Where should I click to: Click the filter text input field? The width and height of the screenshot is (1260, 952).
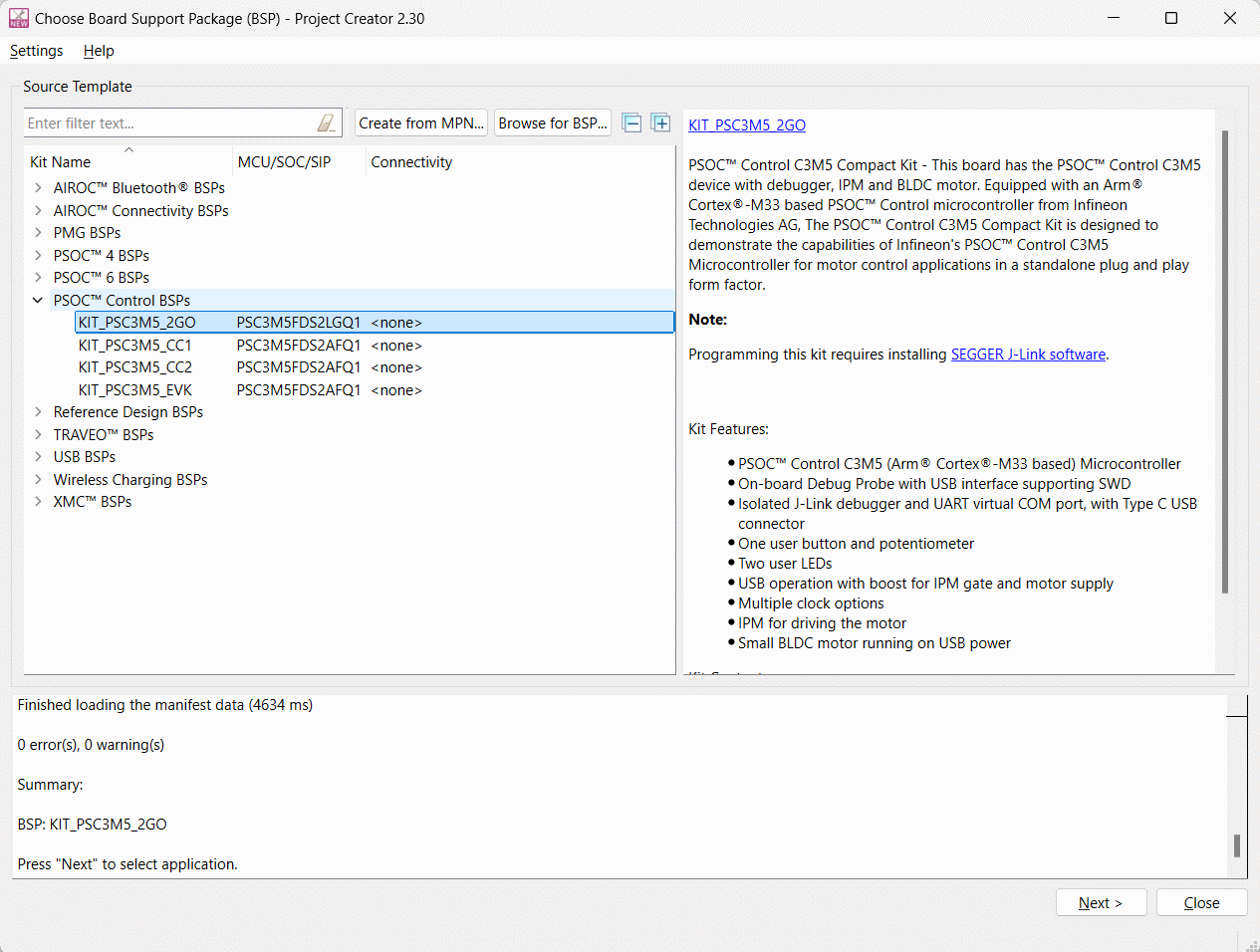[167, 123]
